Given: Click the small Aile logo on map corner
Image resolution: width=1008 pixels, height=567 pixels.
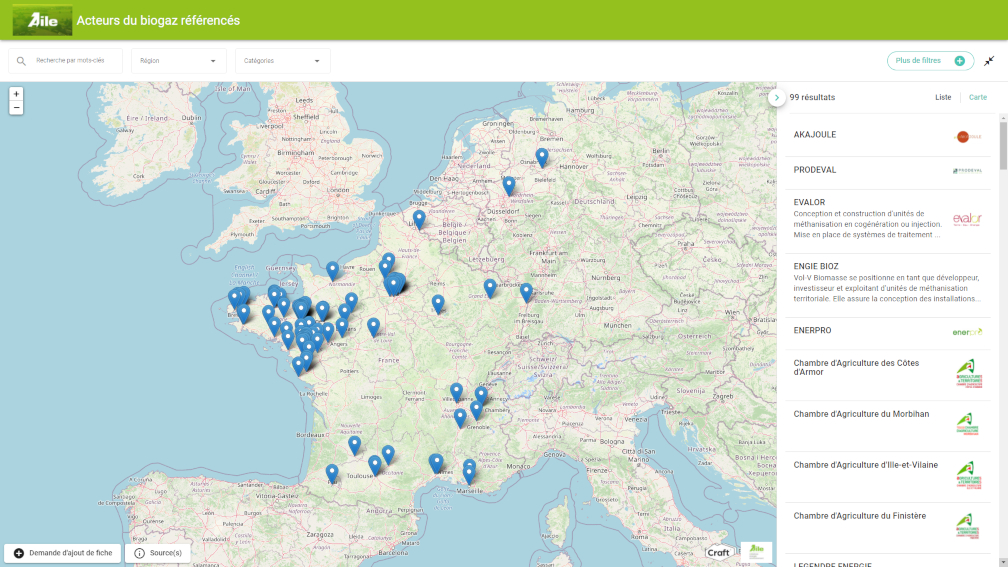Looking at the screenshot, I should click(757, 551).
